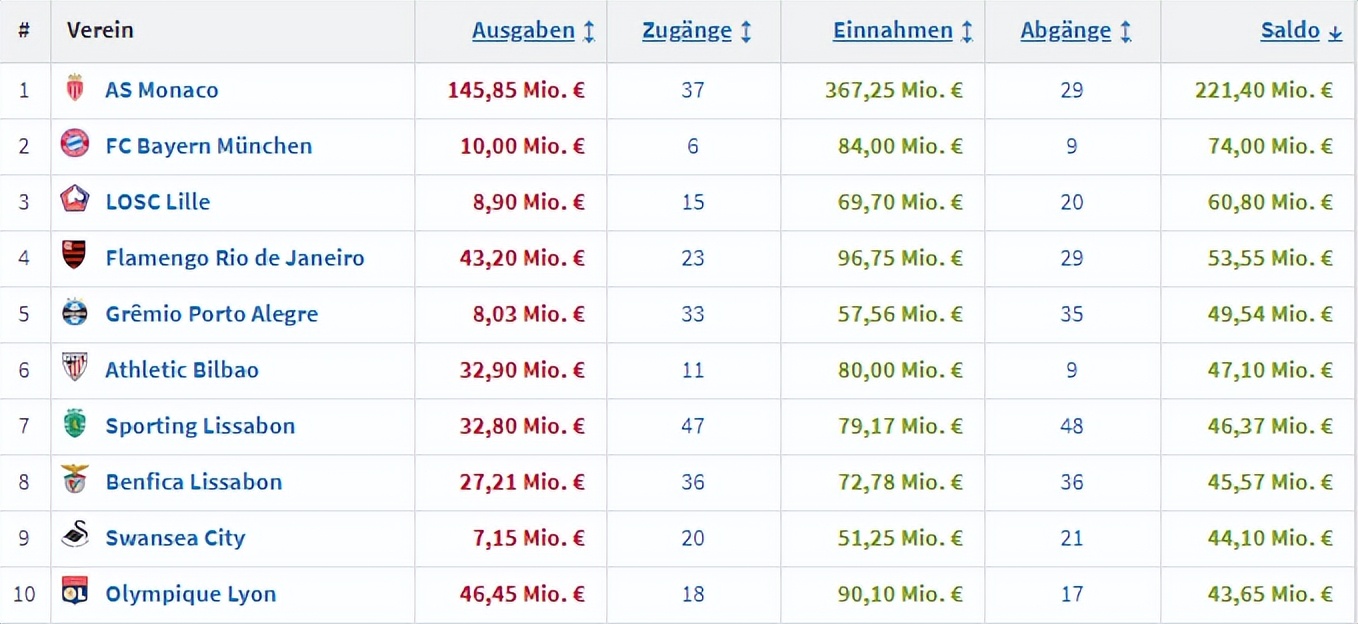
Task: Toggle Saldo descending sort arrow
Action: click(1335, 32)
